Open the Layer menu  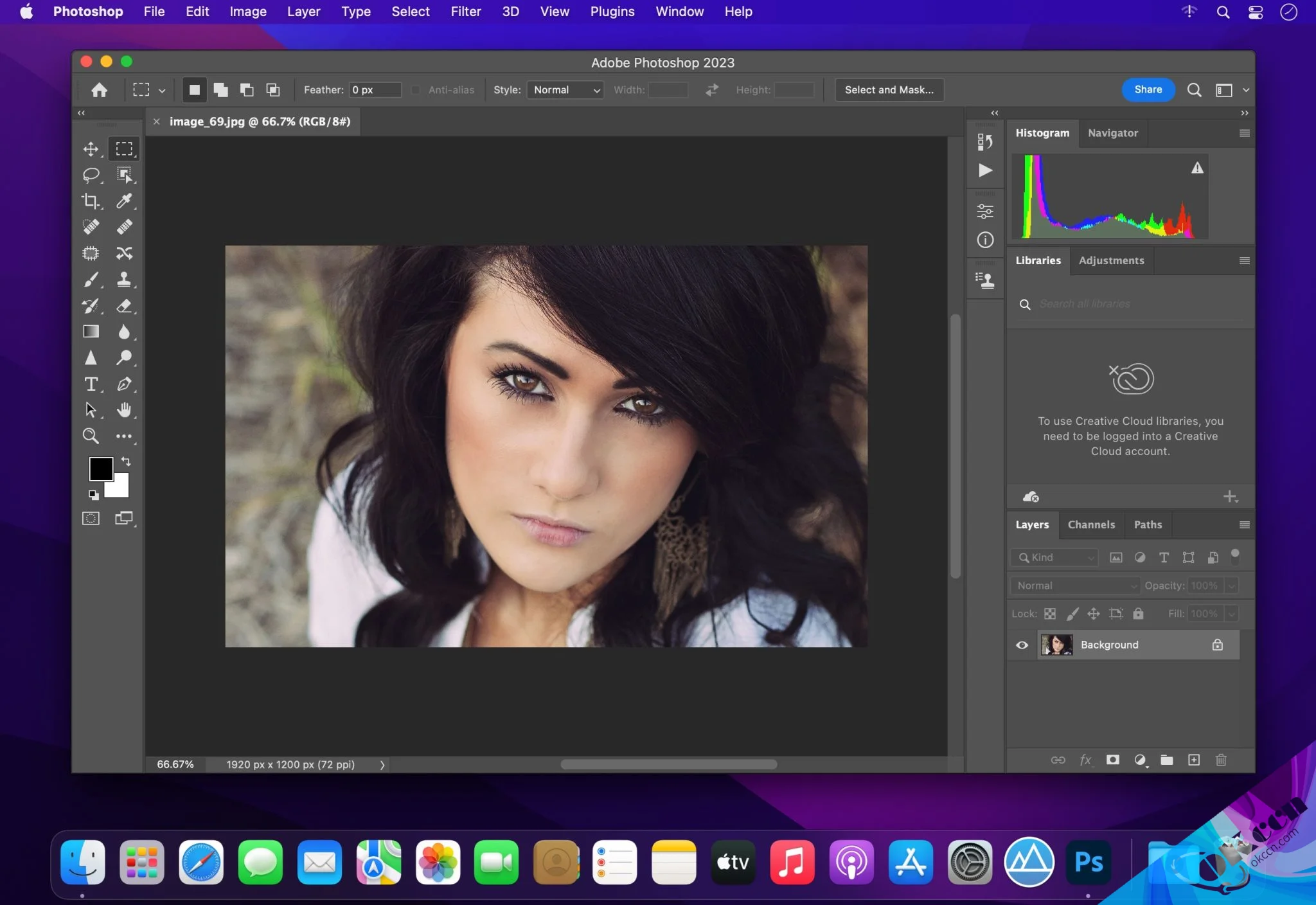click(303, 12)
